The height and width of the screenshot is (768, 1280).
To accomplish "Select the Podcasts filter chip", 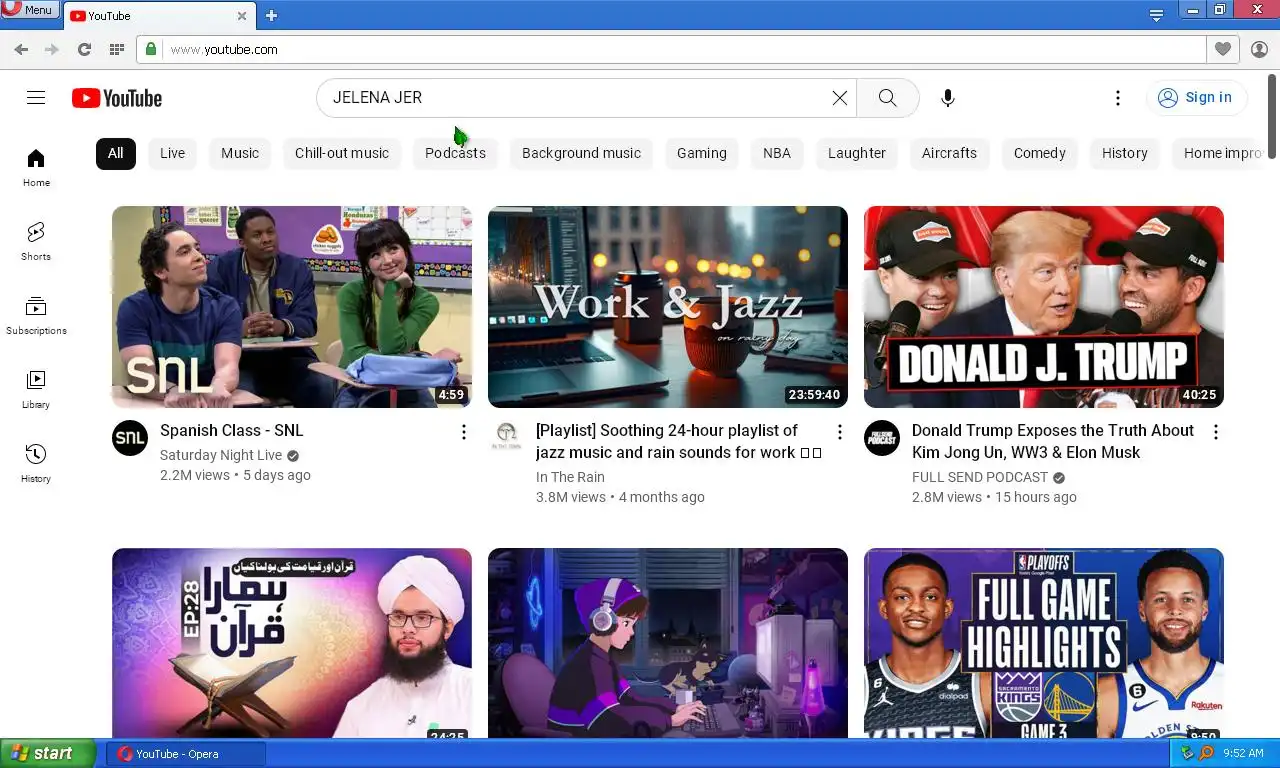I will tap(455, 153).
